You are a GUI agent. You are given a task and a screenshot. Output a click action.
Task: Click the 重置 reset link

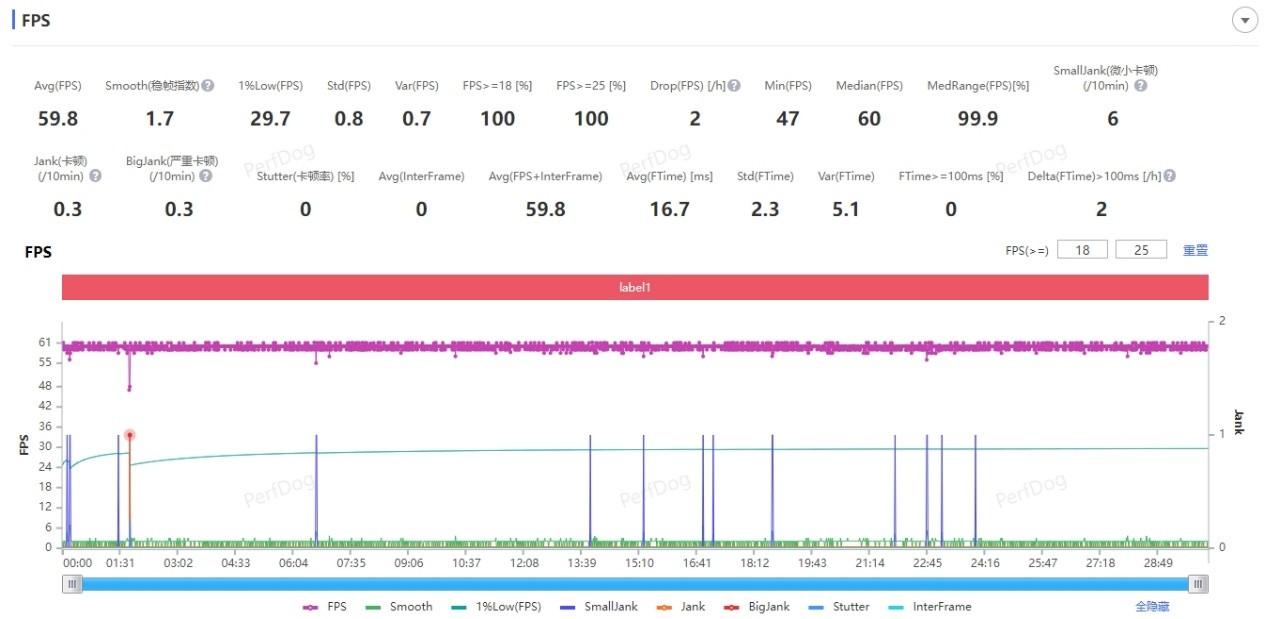[1195, 250]
